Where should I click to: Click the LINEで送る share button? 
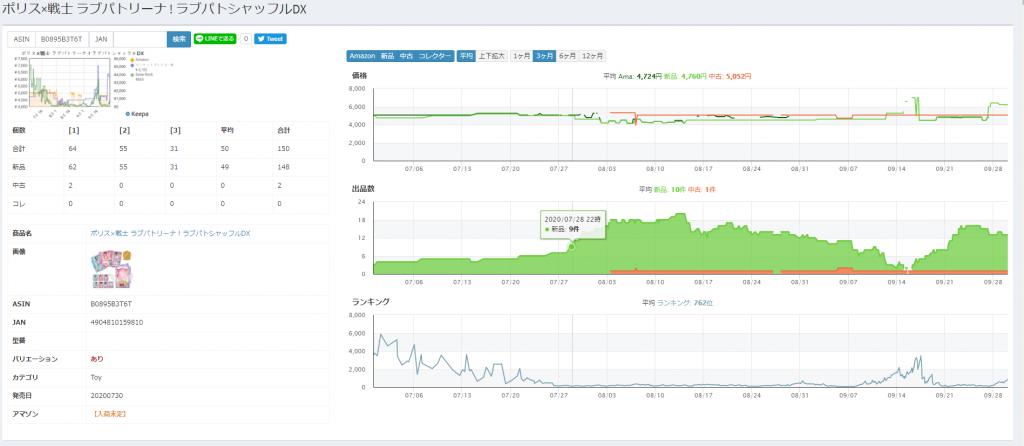tap(214, 39)
